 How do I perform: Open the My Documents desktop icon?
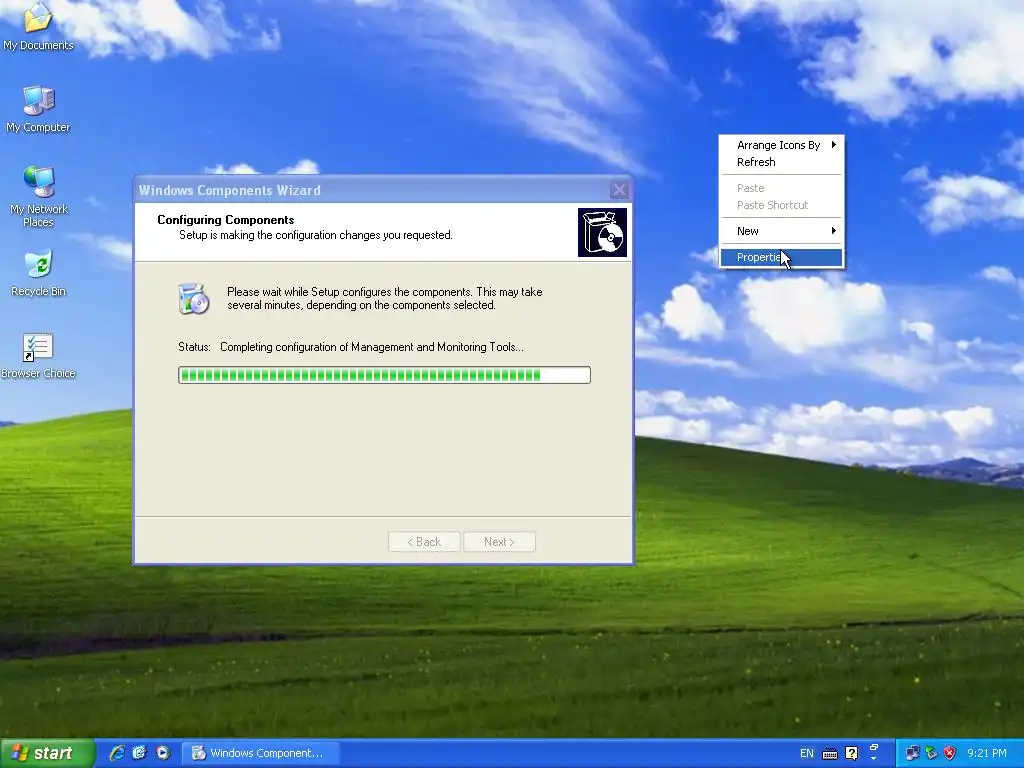(38, 25)
